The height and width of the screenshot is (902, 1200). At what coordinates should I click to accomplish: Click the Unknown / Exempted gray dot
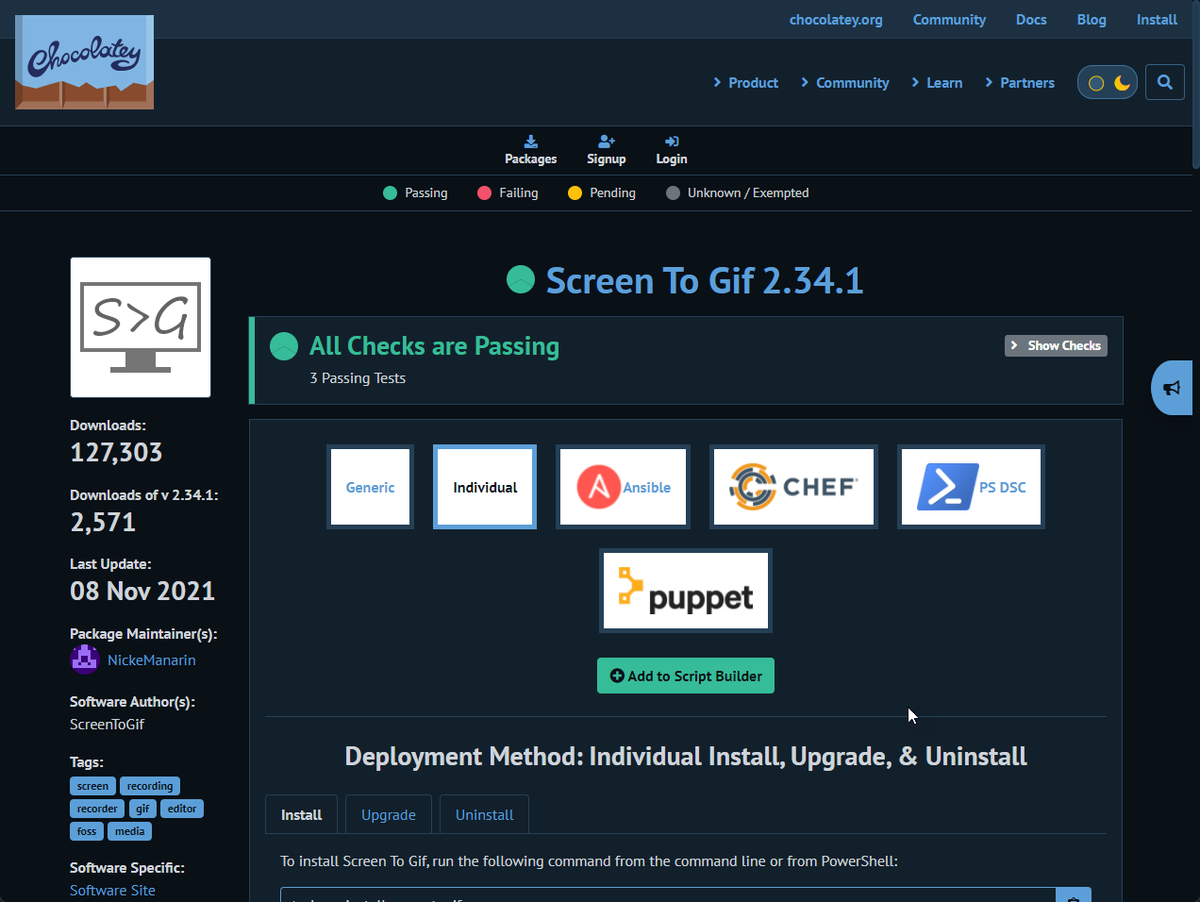(673, 193)
